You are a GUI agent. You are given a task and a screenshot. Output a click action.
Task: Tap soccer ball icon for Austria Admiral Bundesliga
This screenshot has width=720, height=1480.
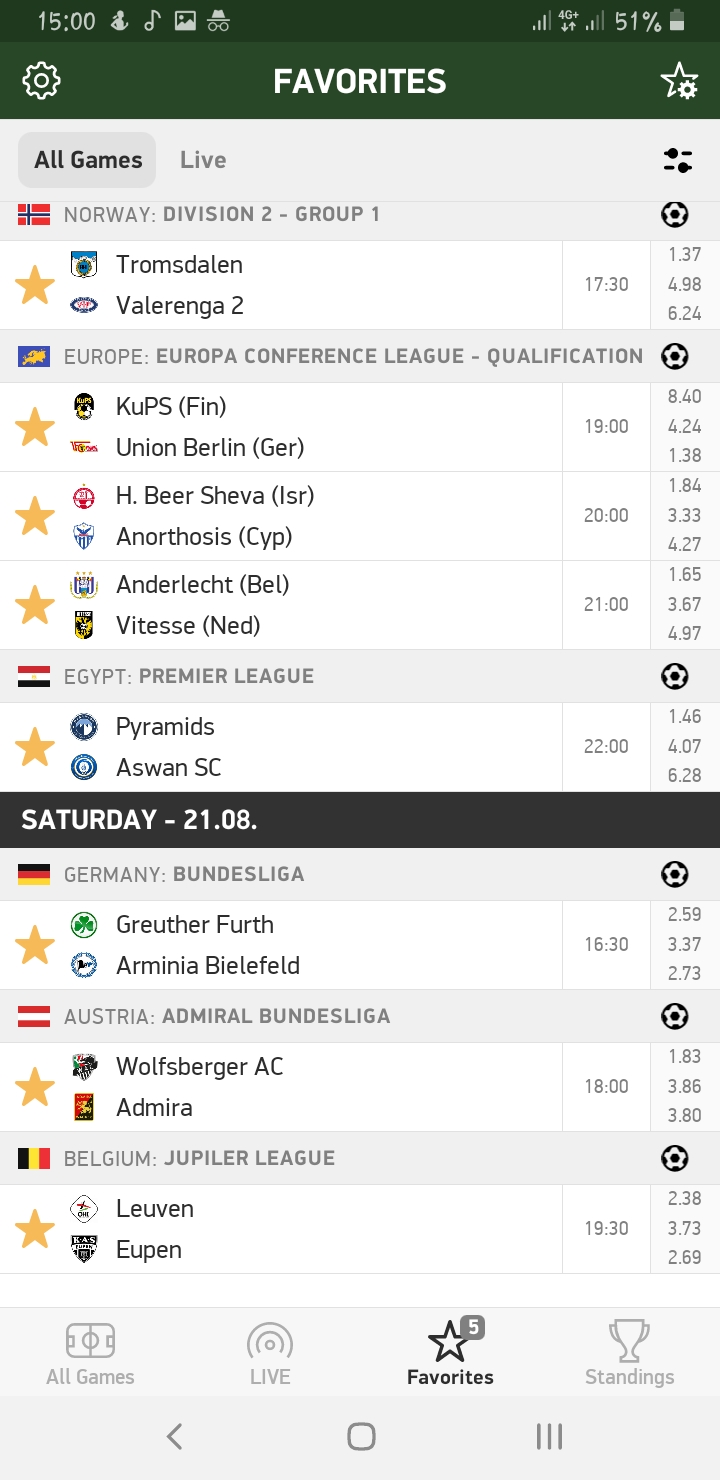(x=675, y=1017)
